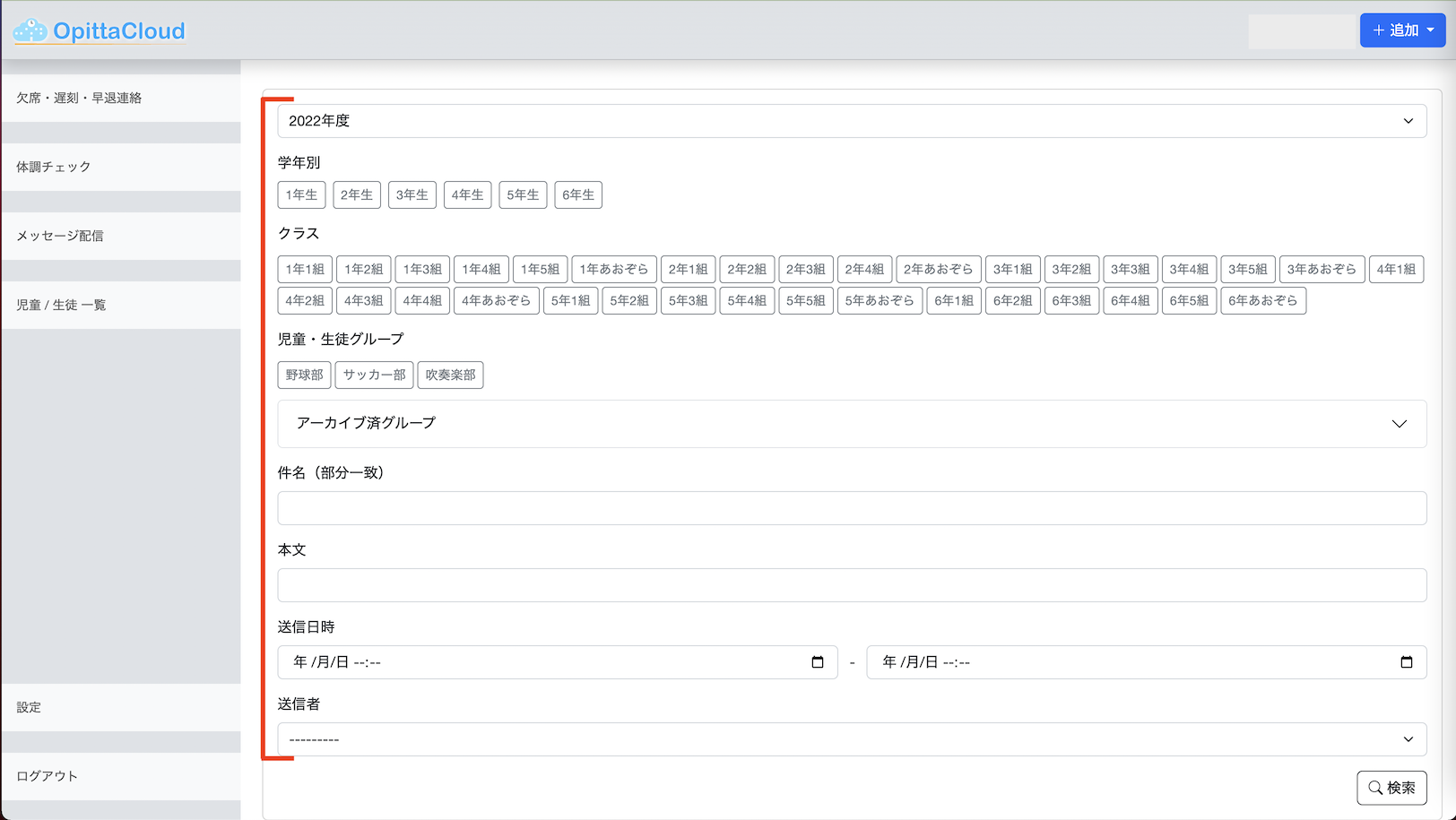Select class 3年4組

click(1189, 269)
